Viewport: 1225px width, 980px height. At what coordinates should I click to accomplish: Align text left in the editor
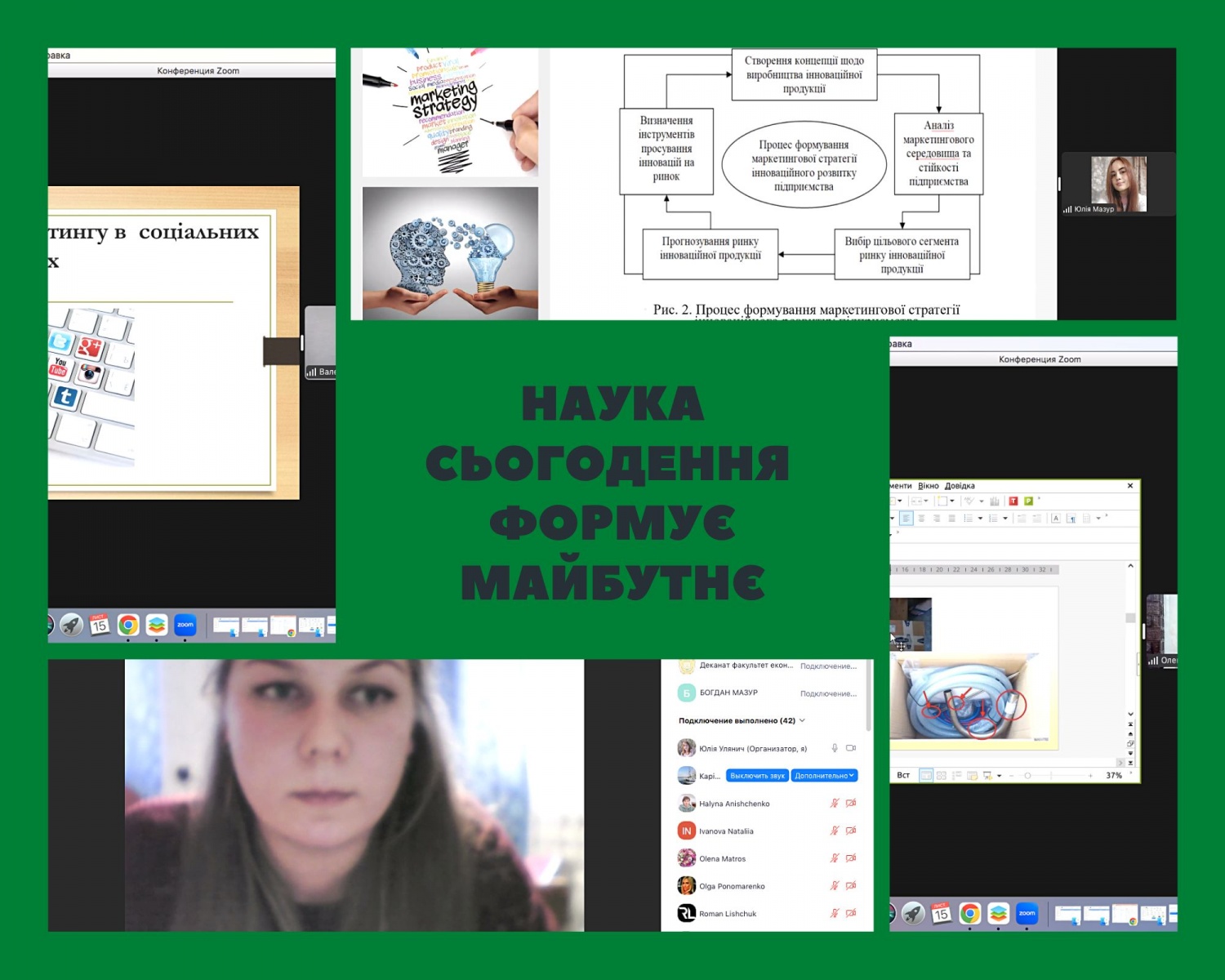(906, 519)
